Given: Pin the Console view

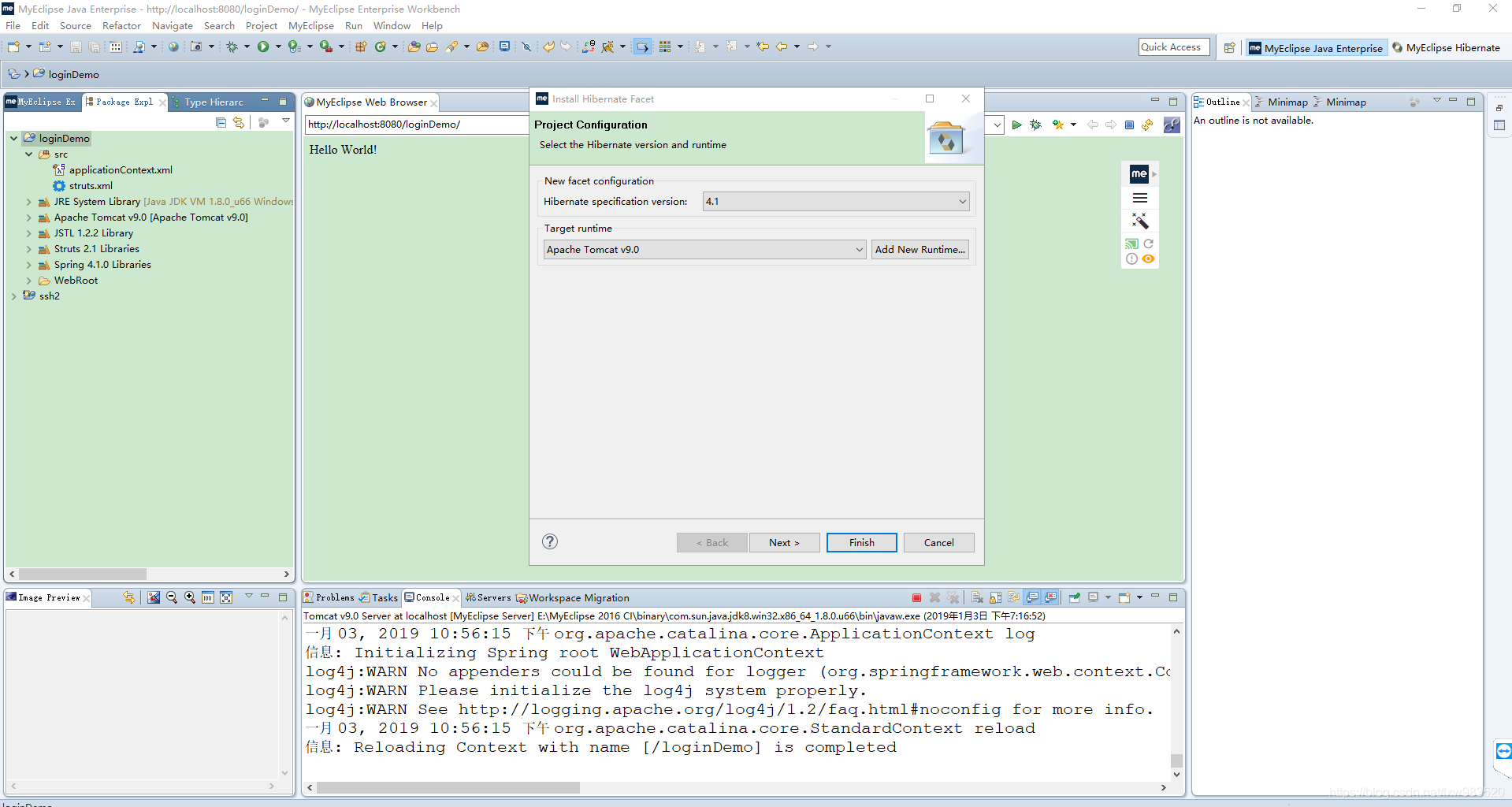Looking at the screenshot, I should pyautogui.click(x=1074, y=597).
